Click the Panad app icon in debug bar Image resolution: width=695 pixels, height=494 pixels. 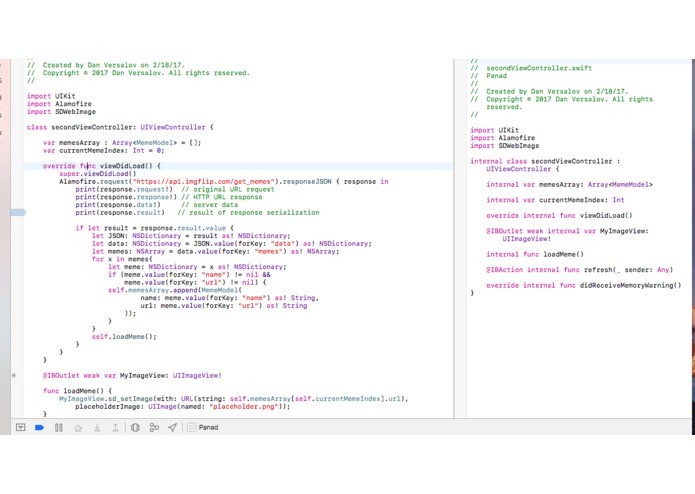coord(191,427)
